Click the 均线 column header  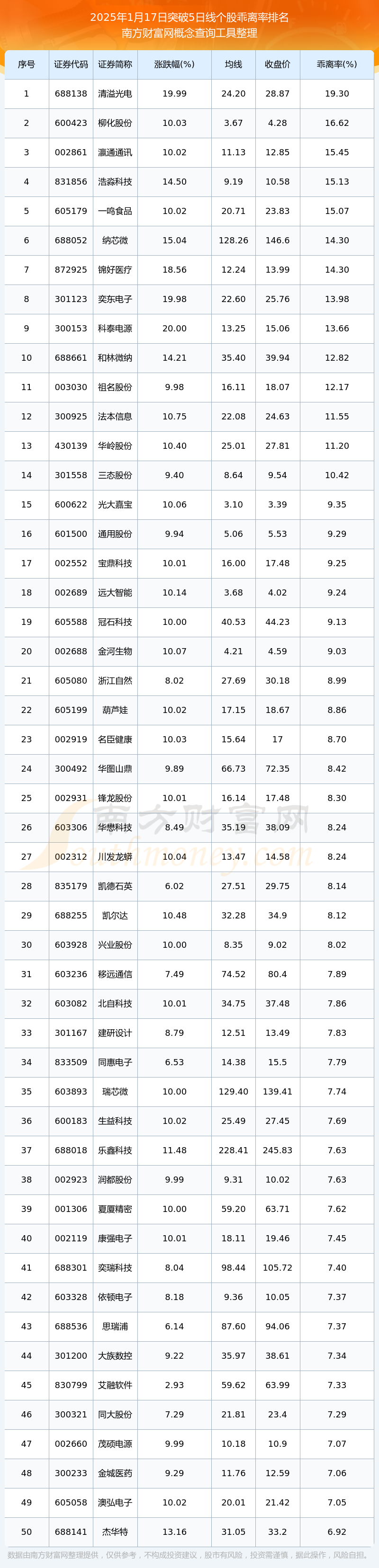pyautogui.click(x=234, y=64)
